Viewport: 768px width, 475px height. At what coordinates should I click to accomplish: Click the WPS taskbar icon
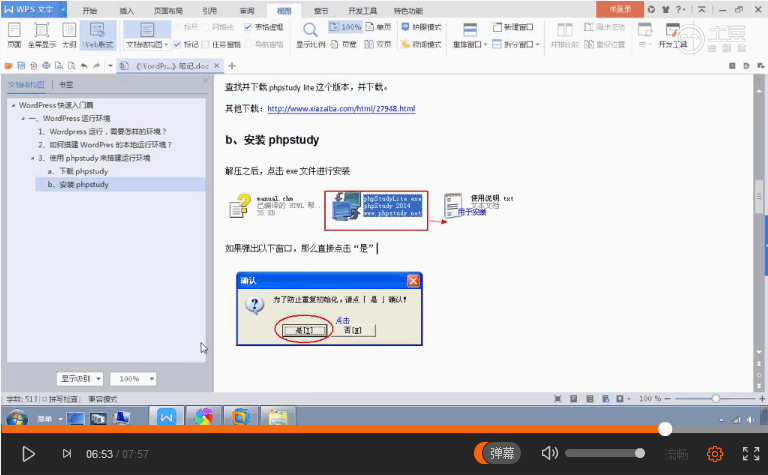167,418
